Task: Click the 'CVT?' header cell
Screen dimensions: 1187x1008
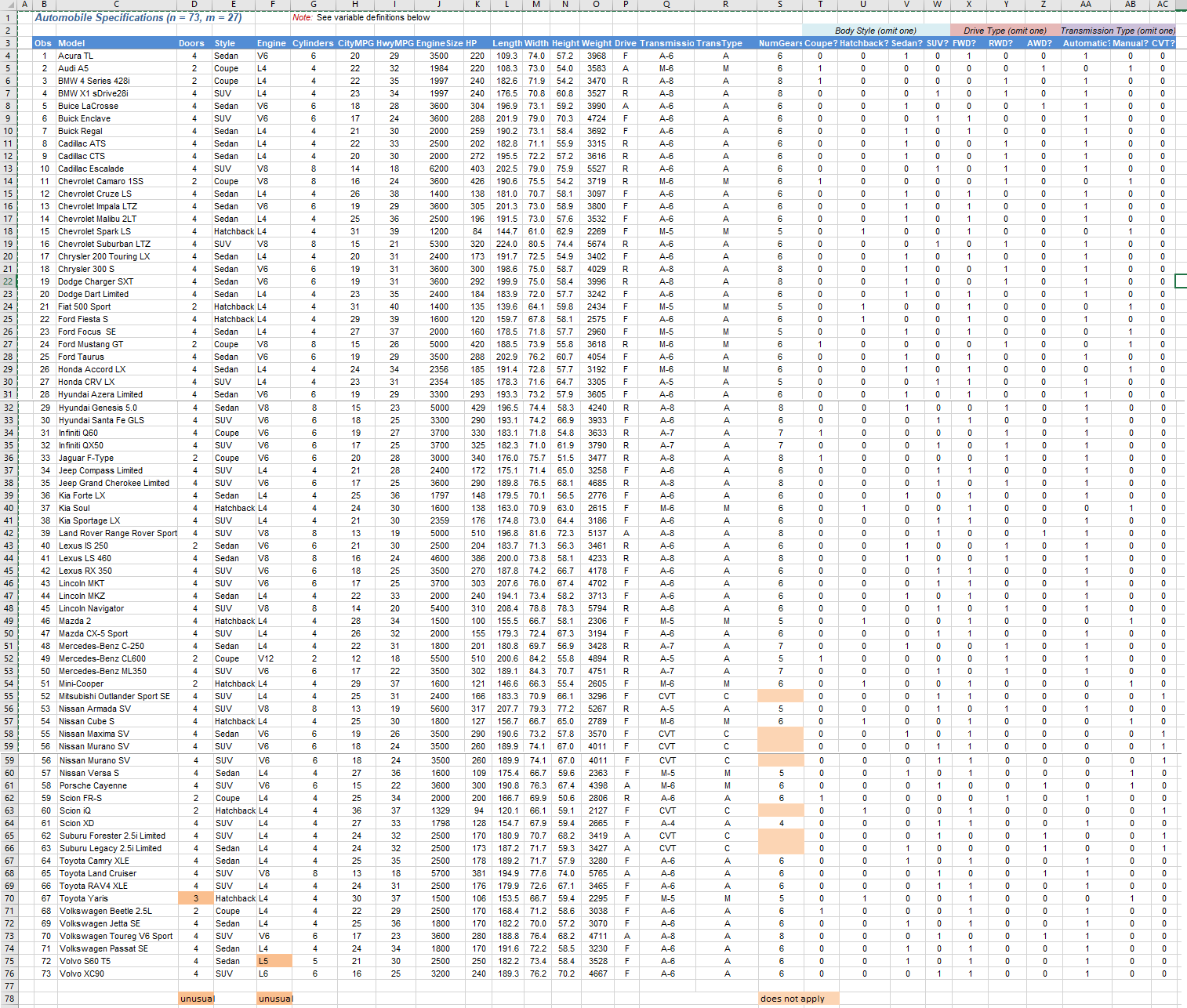Action: point(1163,43)
